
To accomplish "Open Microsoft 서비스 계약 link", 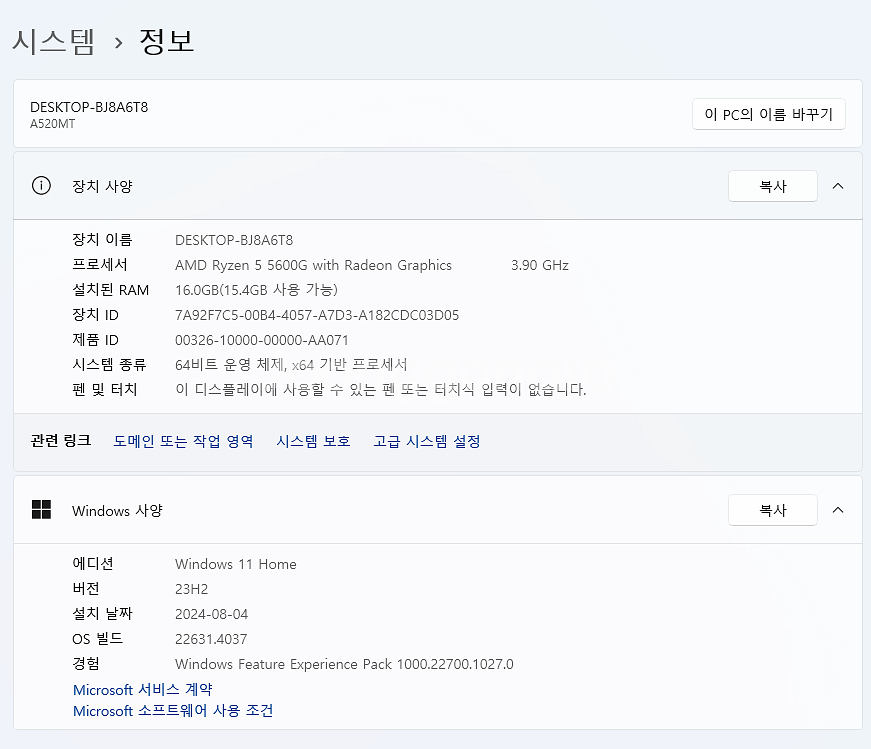I will pyautogui.click(x=143, y=690).
